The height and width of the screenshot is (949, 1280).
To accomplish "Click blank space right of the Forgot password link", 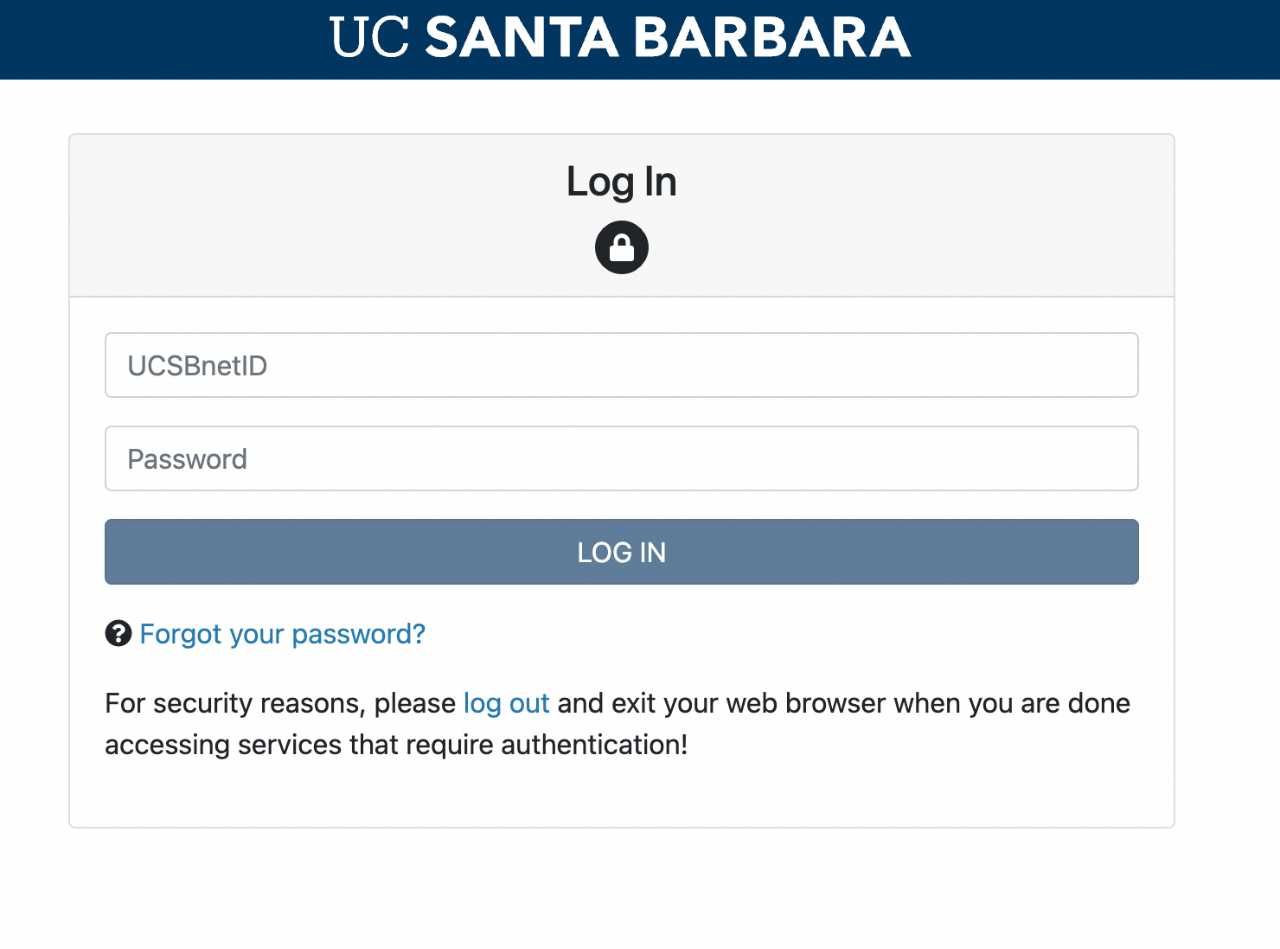I will click(780, 634).
